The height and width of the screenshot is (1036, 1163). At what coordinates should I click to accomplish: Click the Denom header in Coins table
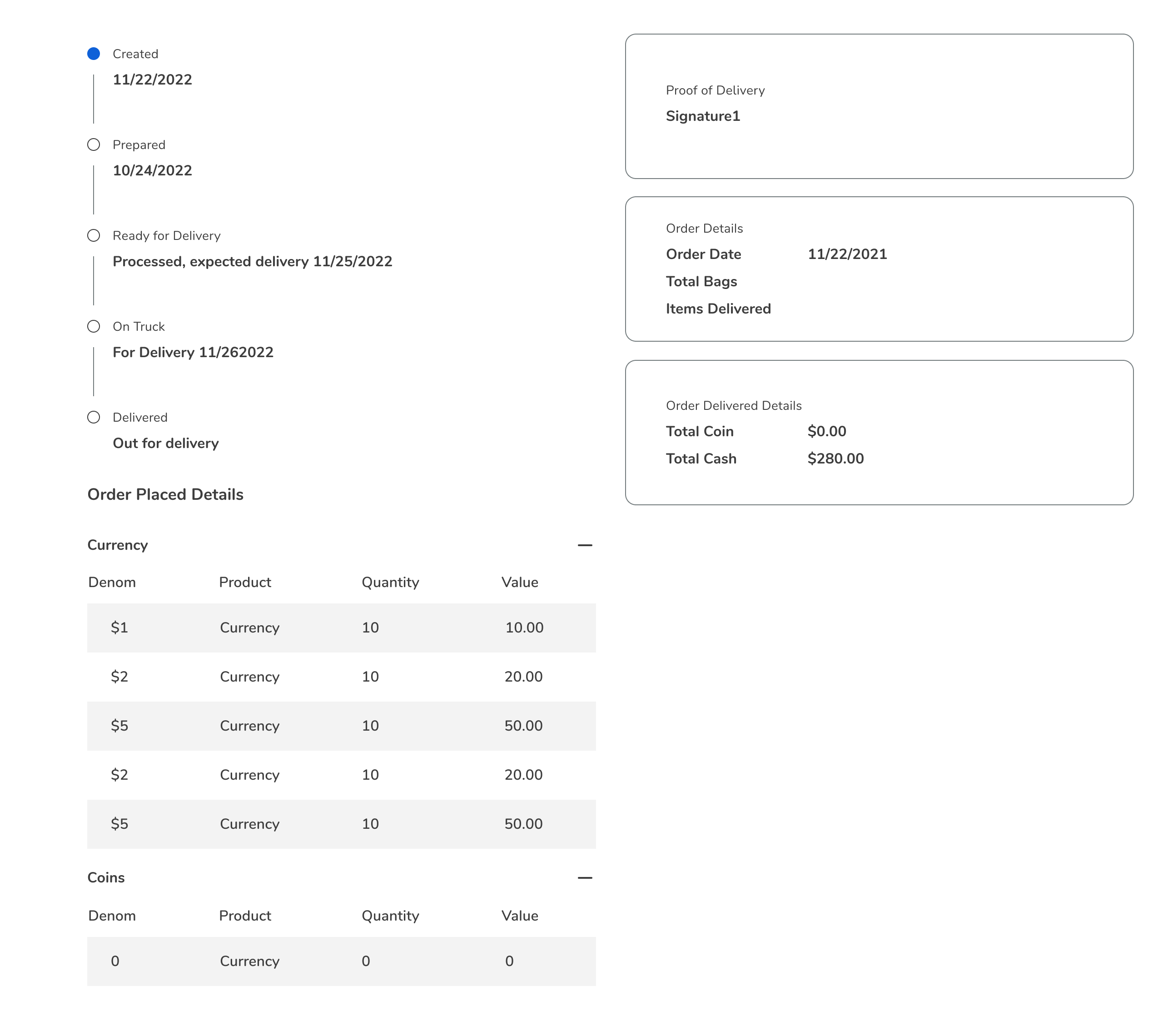click(x=112, y=916)
